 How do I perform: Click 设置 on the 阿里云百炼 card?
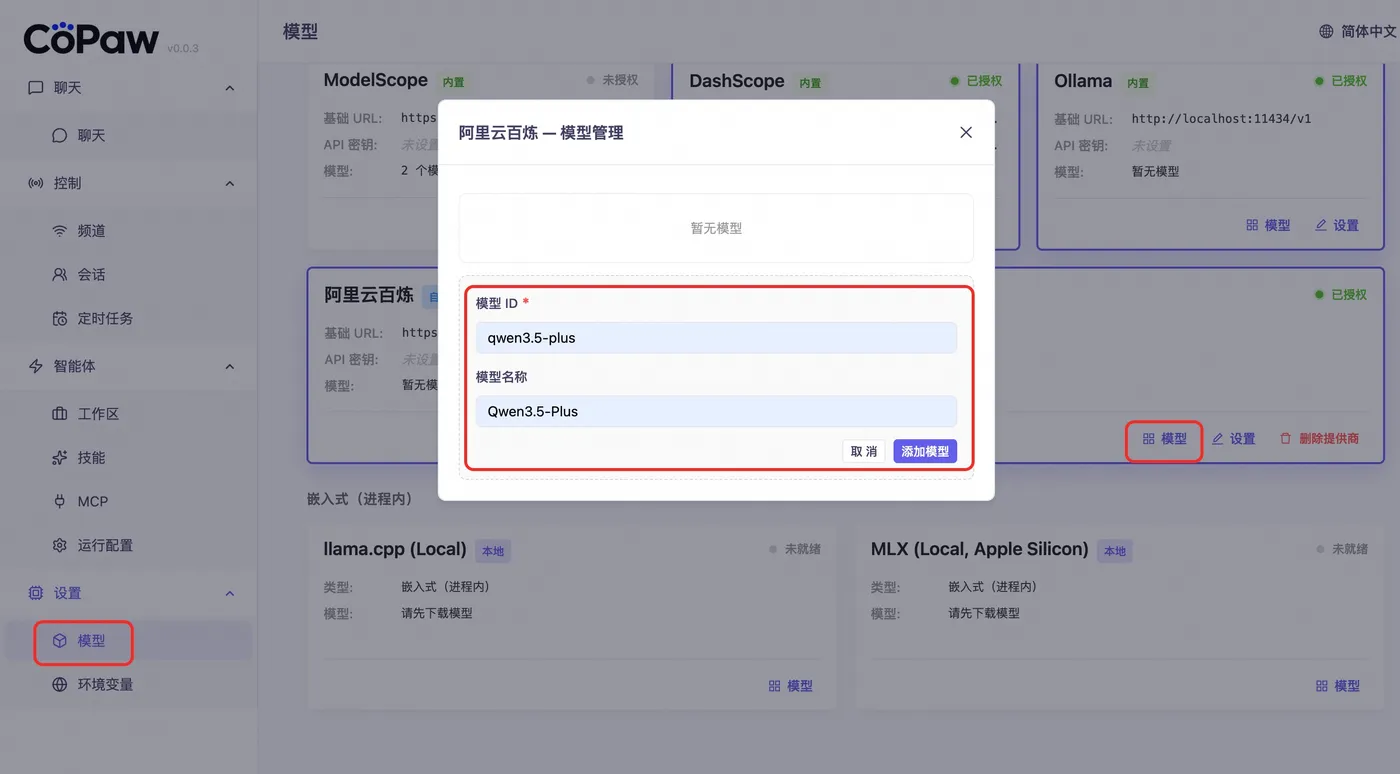(x=1233, y=439)
